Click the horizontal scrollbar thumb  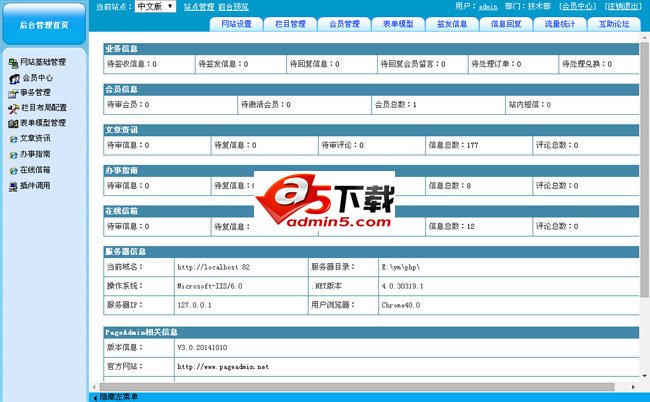357,387
